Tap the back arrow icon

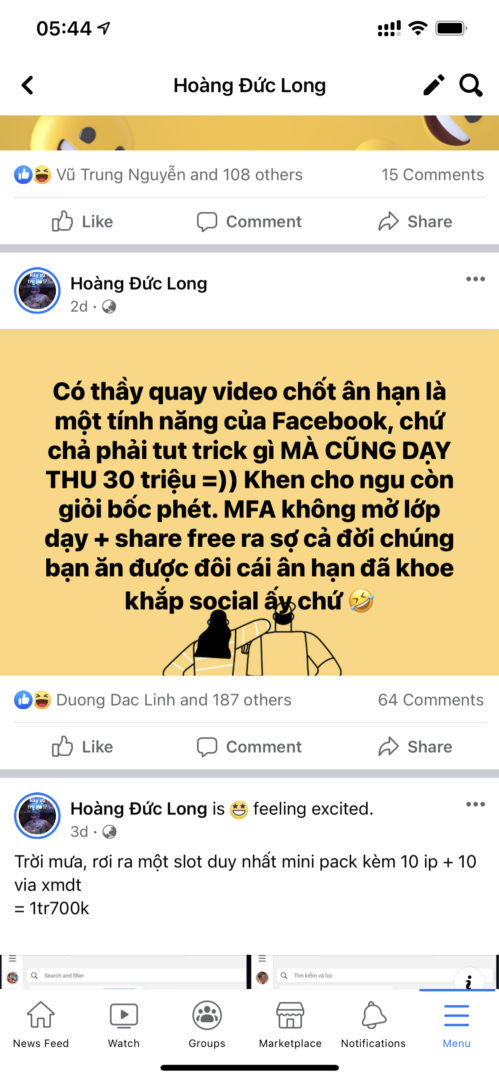coord(27,85)
